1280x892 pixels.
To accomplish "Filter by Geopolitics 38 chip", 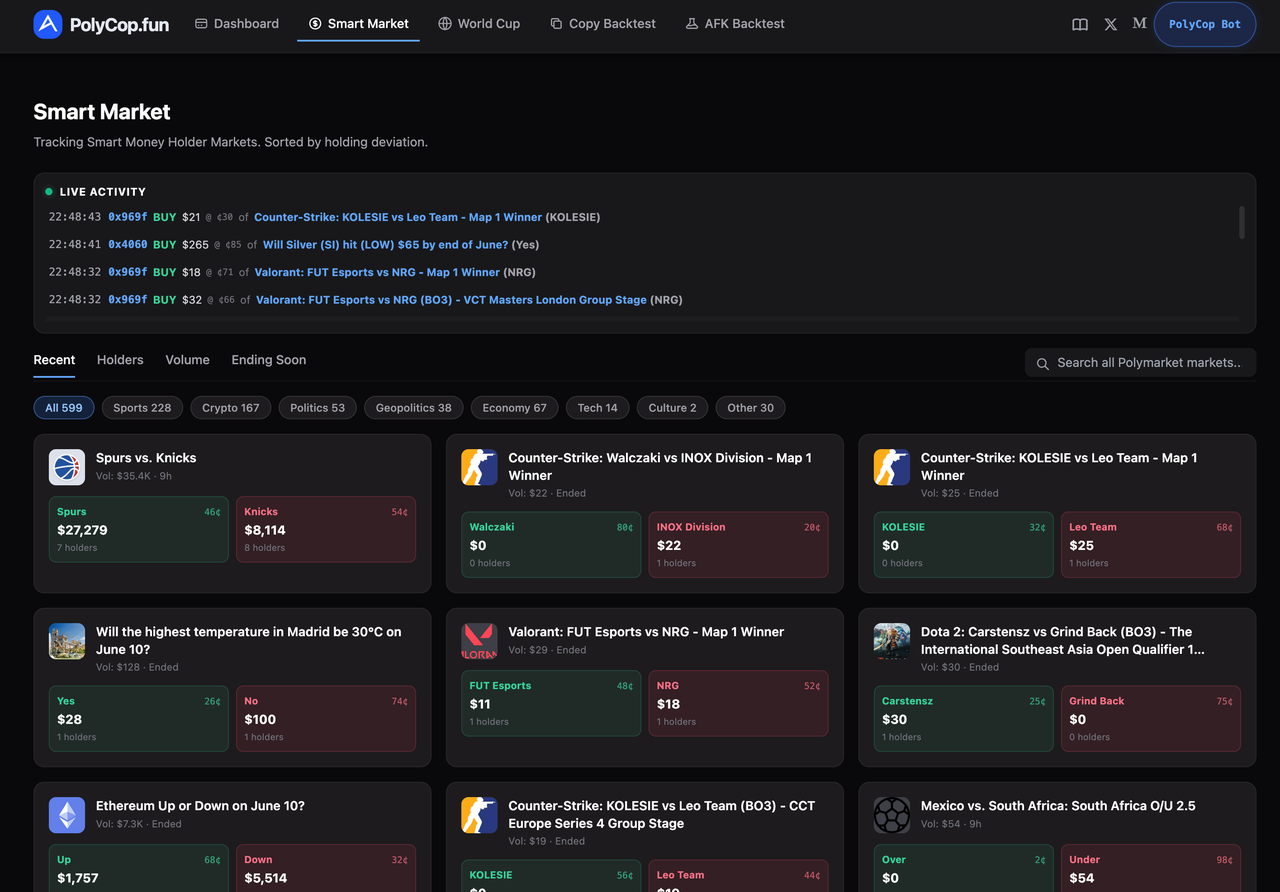I will [x=414, y=408].
